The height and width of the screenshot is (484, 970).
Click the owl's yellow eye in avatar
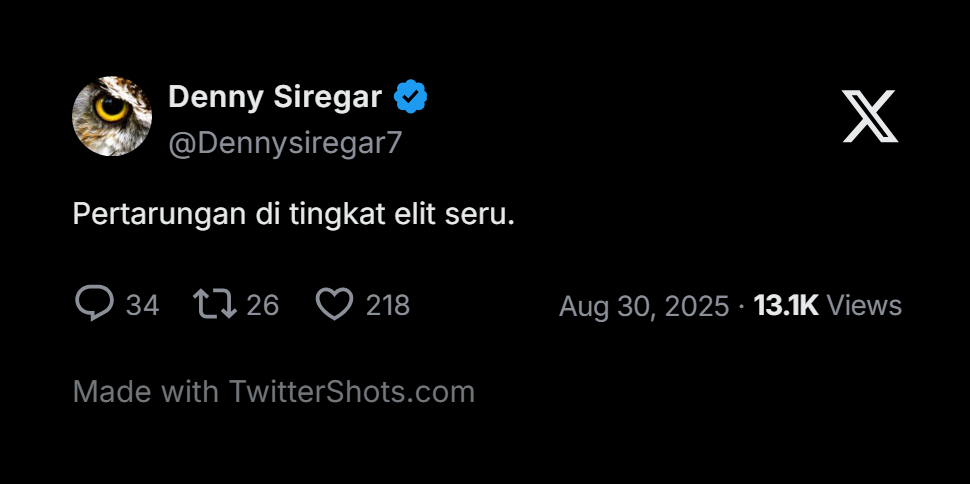[x=108, y=105]
